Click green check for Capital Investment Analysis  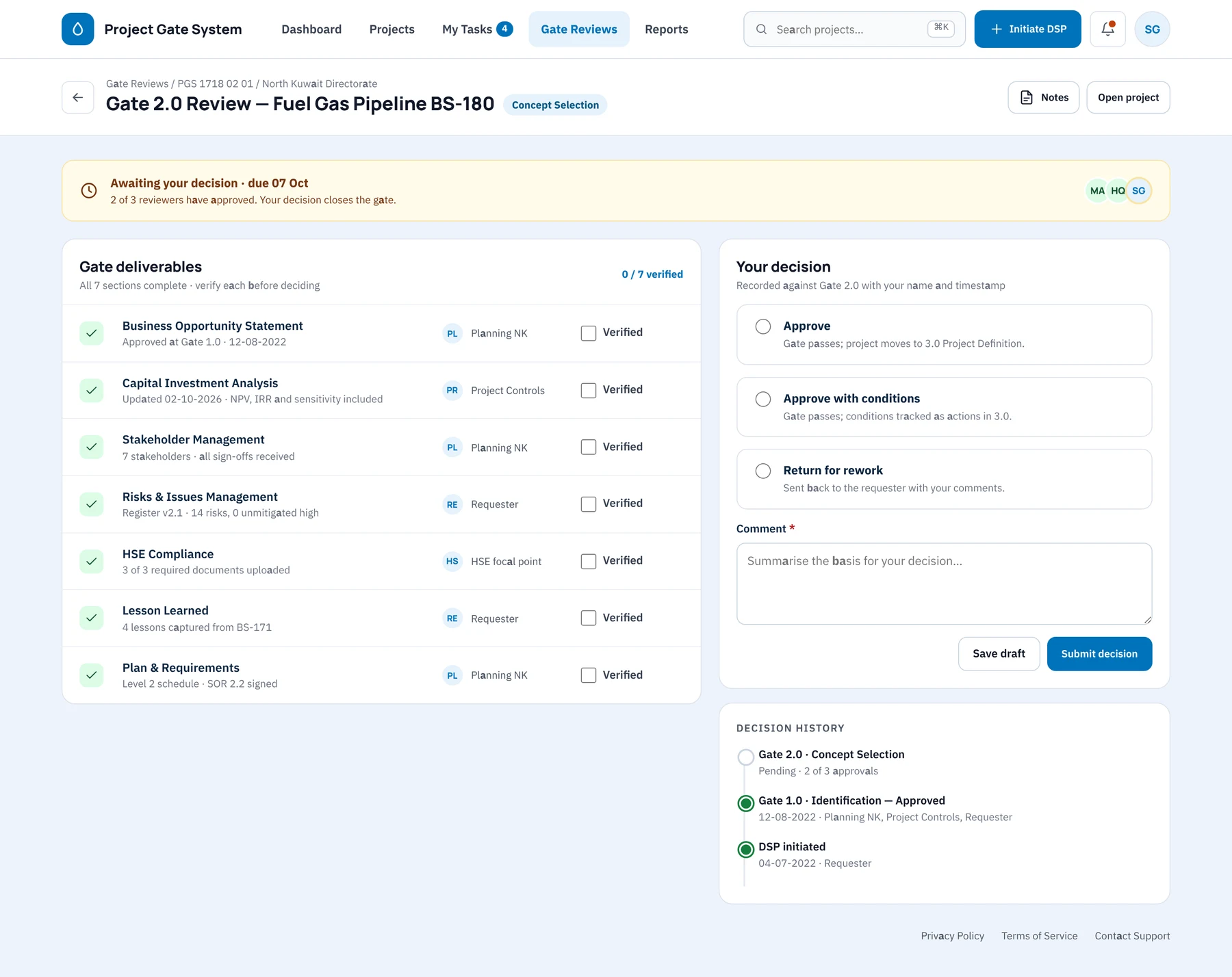(x=92, y=391)
